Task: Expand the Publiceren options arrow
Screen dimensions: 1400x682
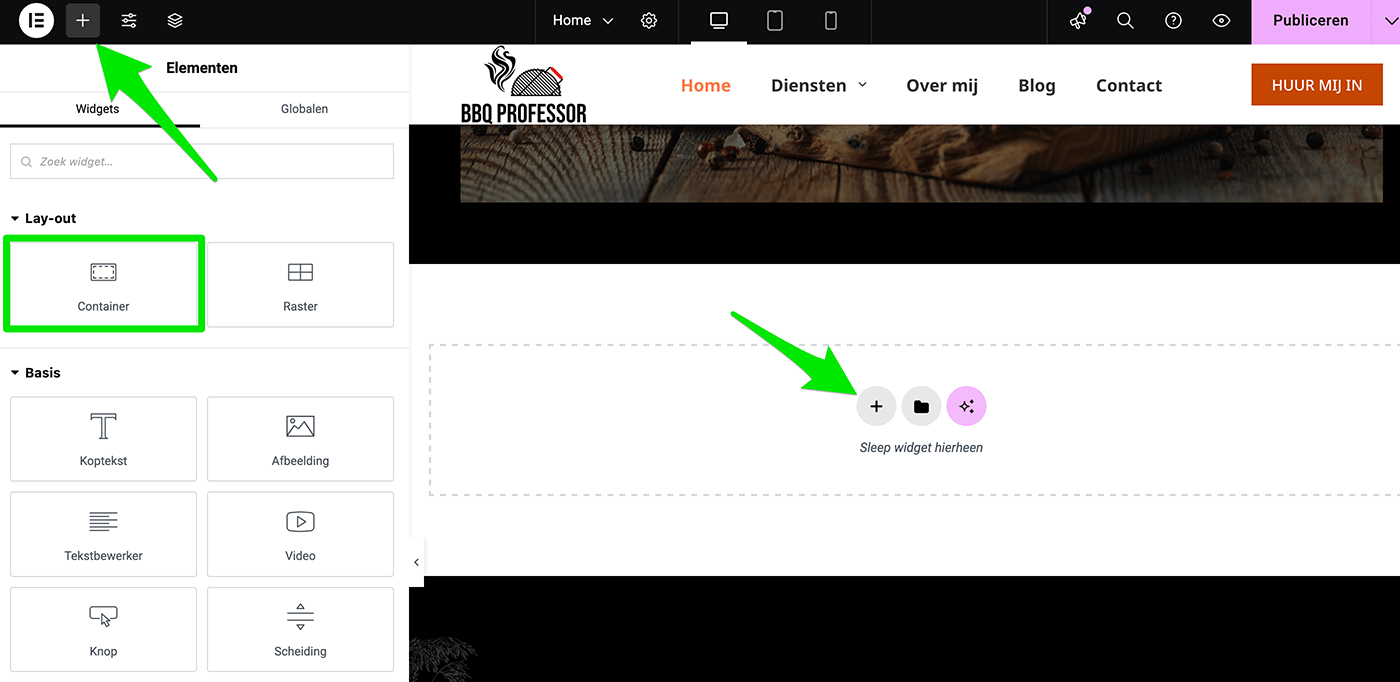Action: click(x=1384, y=21)
